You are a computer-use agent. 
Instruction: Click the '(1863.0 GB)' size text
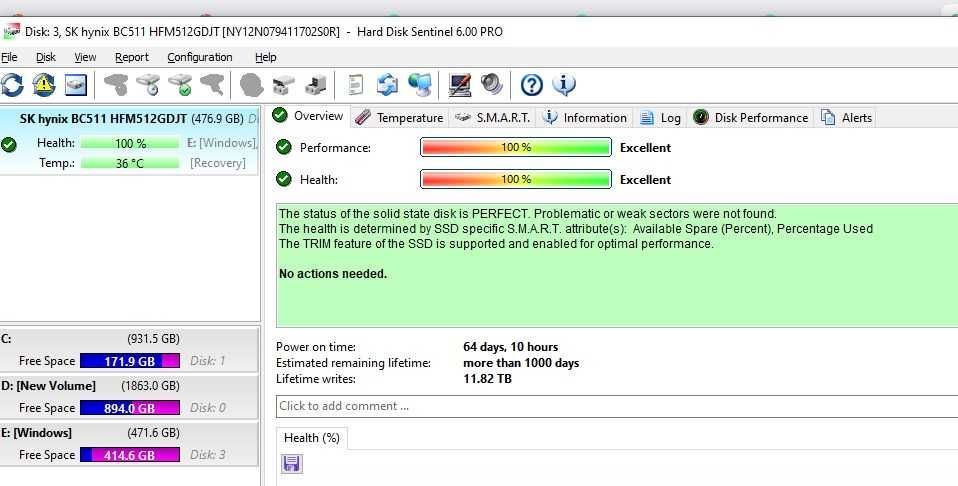(150, 385)
